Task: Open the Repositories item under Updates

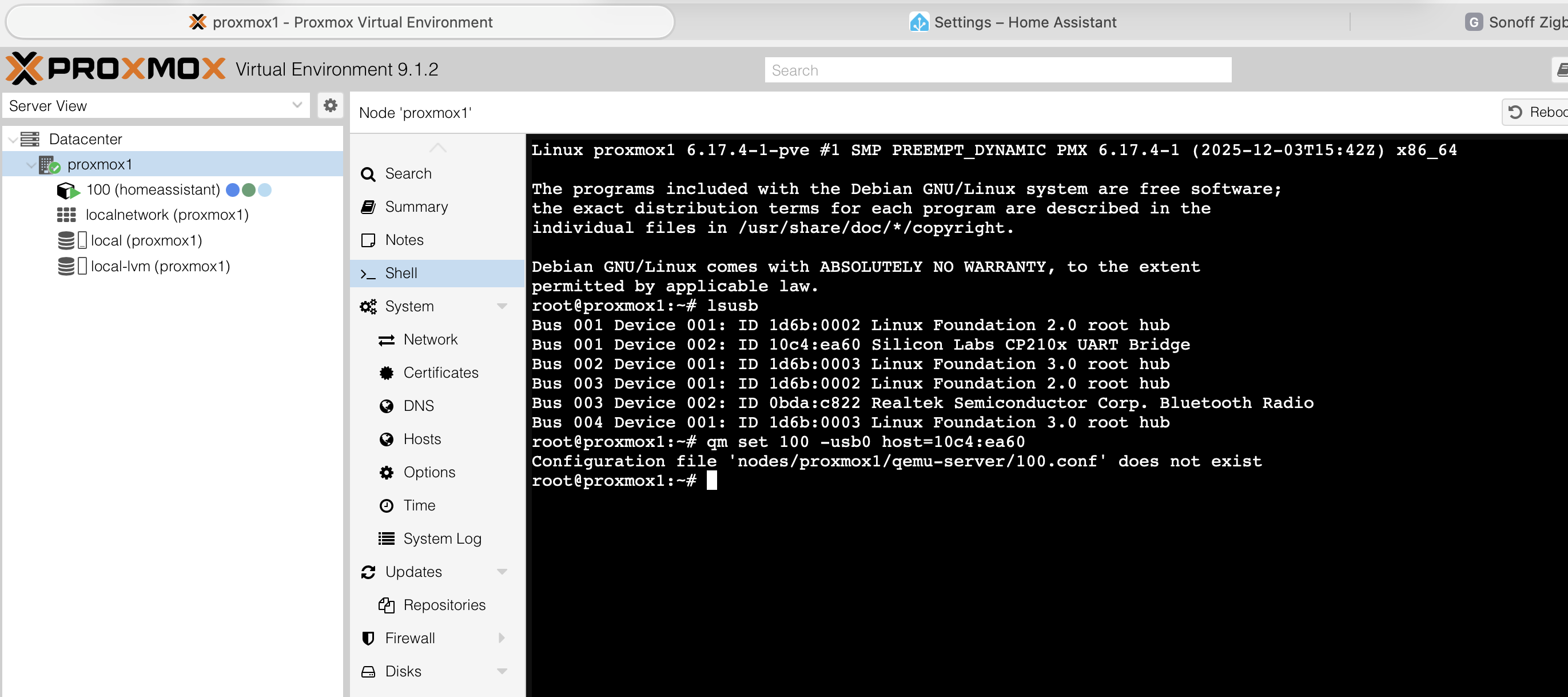Action: pos(444,605)
